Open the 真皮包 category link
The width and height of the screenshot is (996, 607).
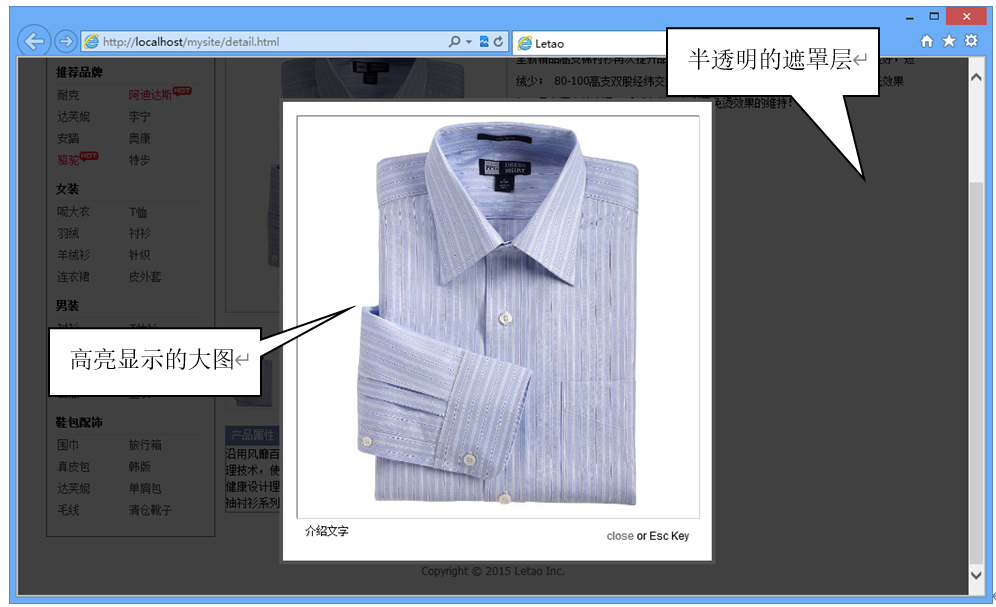74,466
